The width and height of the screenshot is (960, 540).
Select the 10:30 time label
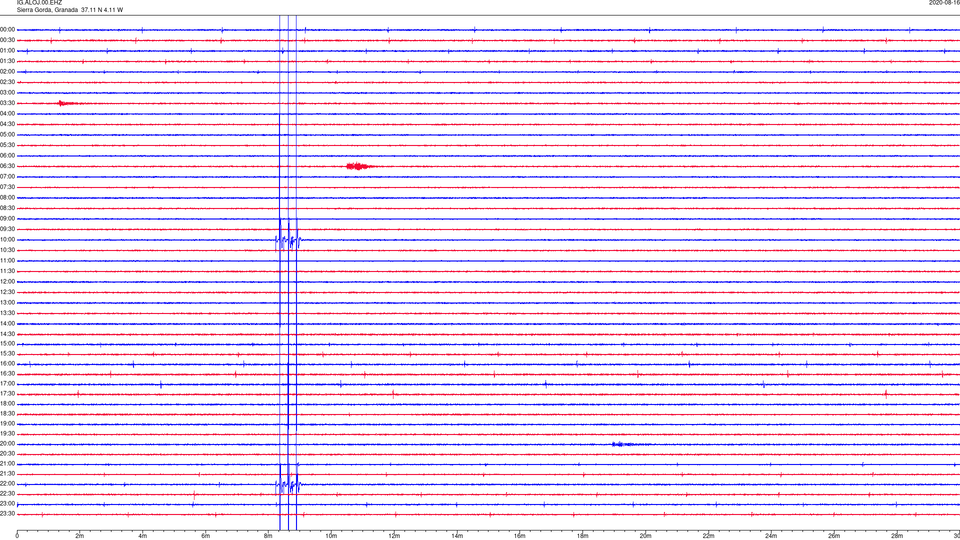(7, 250)
